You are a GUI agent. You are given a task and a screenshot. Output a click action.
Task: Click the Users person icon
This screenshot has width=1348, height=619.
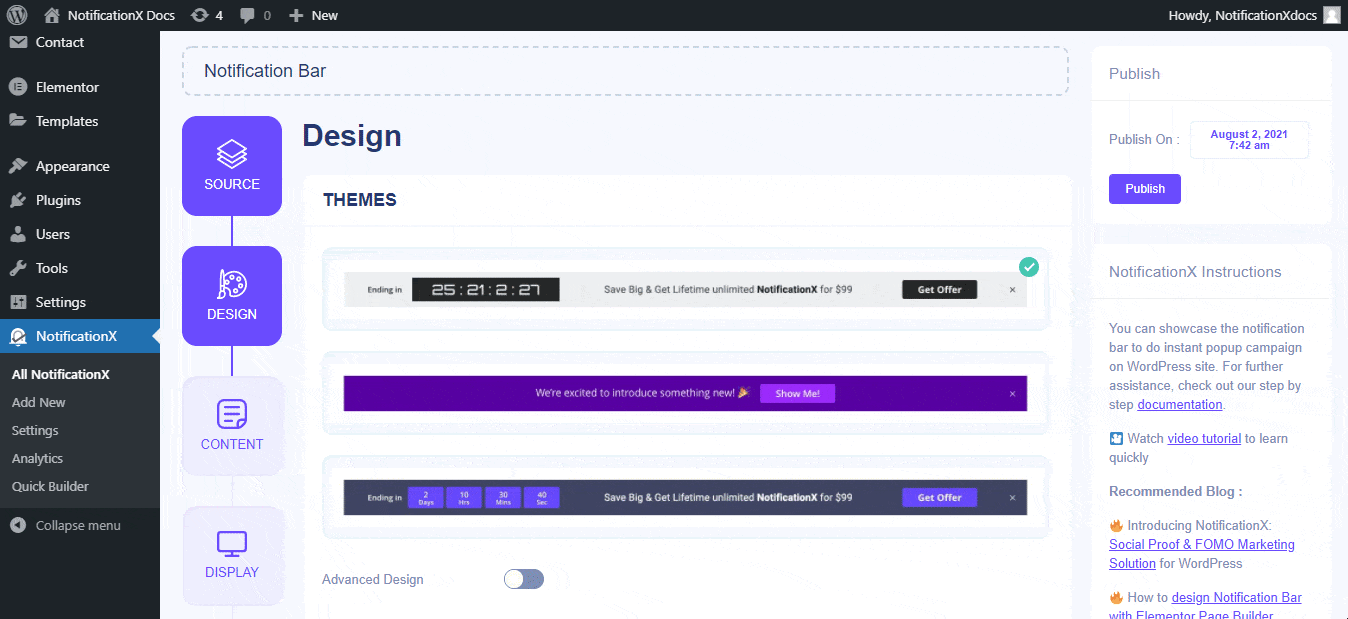pyautogui.click(x=18, y=234)
